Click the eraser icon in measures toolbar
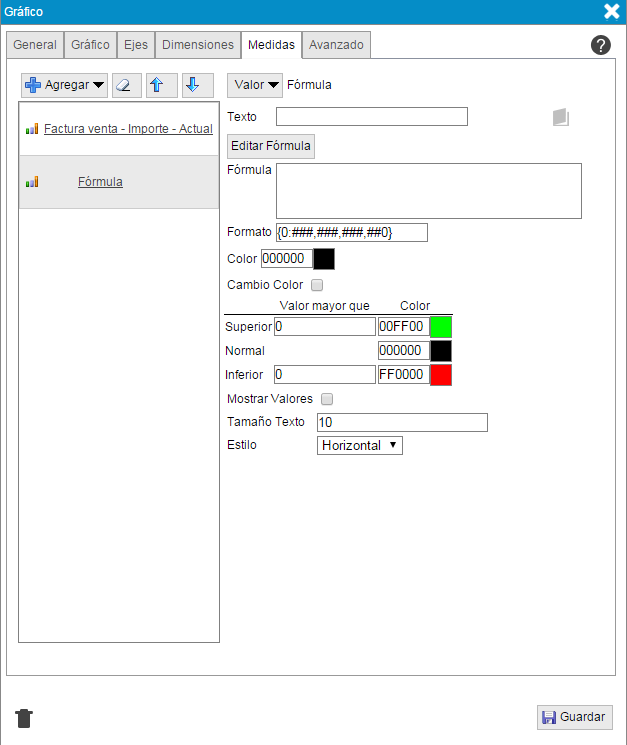 coord(126,85)
